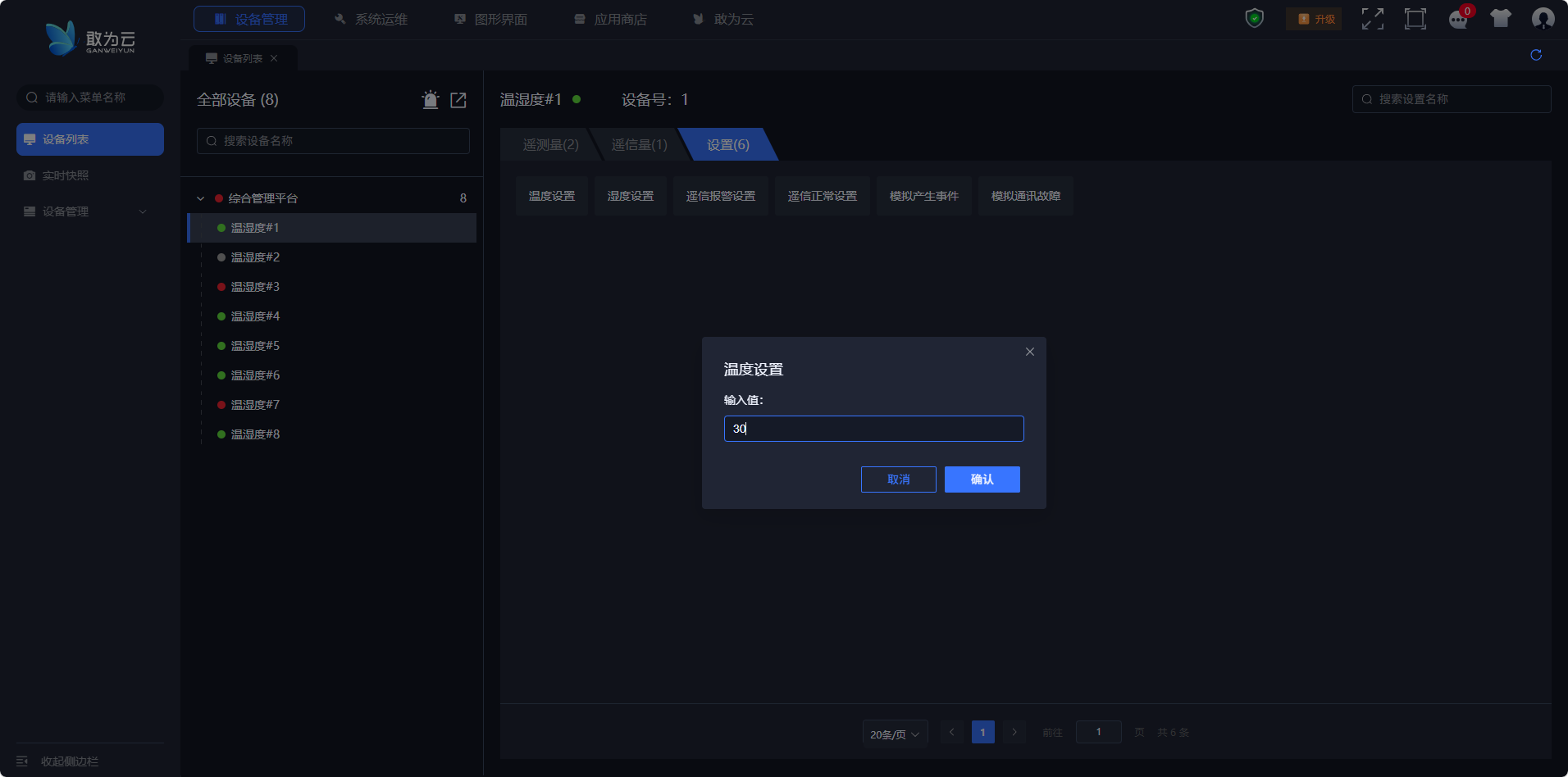Open 应用商店 top menu
Image resolution: width=1568 pixels, height=777 pixels.
(610, 19)
